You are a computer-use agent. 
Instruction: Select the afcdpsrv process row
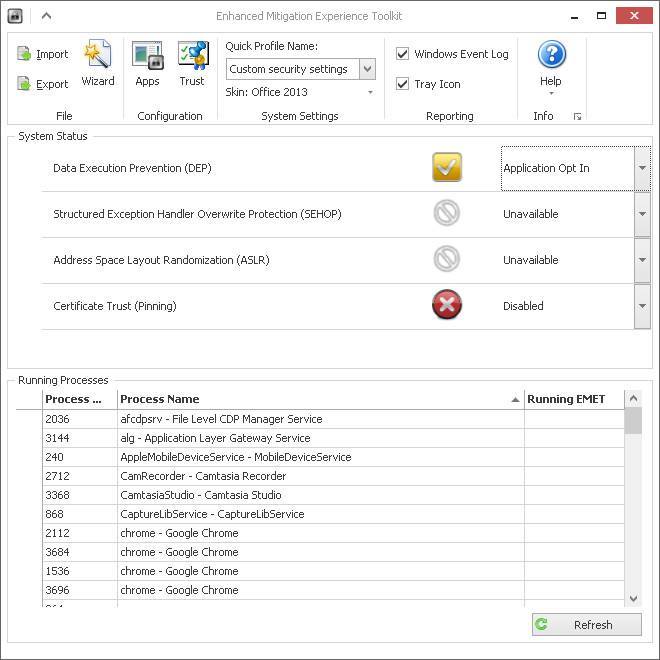[x=333, y=419]
